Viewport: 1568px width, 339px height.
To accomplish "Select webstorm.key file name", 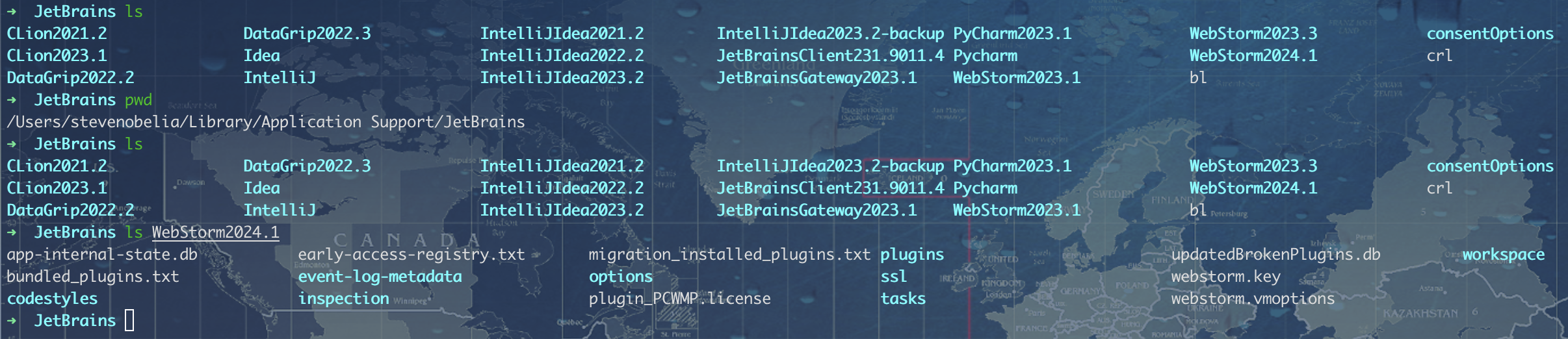I will (1225, 277).
